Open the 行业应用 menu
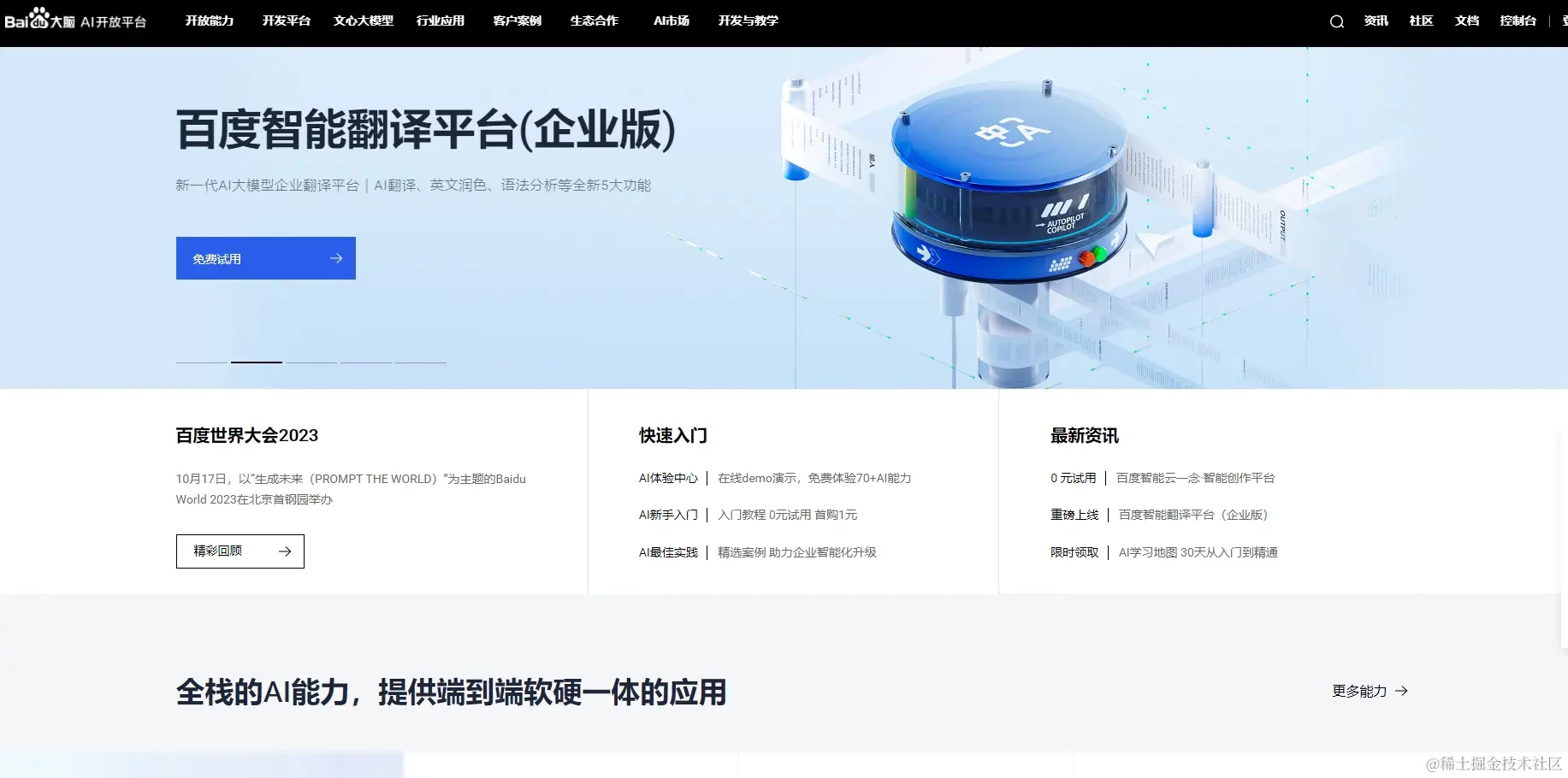 point(441,21)
